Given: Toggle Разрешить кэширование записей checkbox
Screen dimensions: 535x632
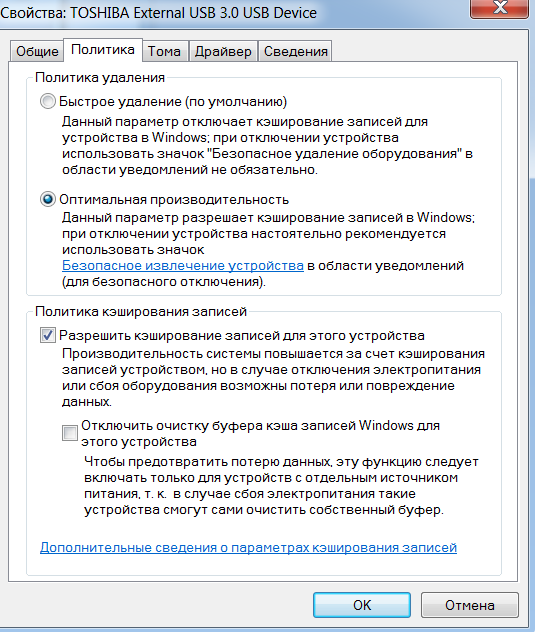Looking at the screenshot, I should pos(48,335).
